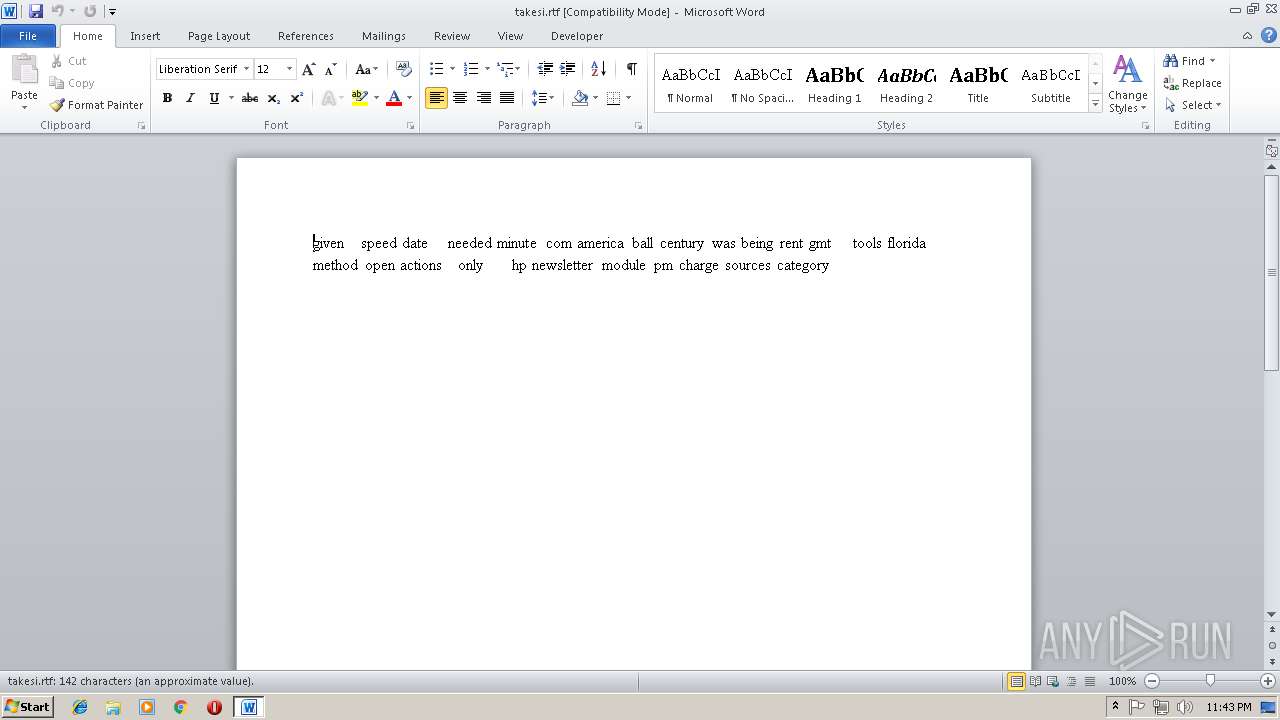Click the Decrease Indent icon
The width and height of the screenshot is (1280, 720).
(545, 69)
